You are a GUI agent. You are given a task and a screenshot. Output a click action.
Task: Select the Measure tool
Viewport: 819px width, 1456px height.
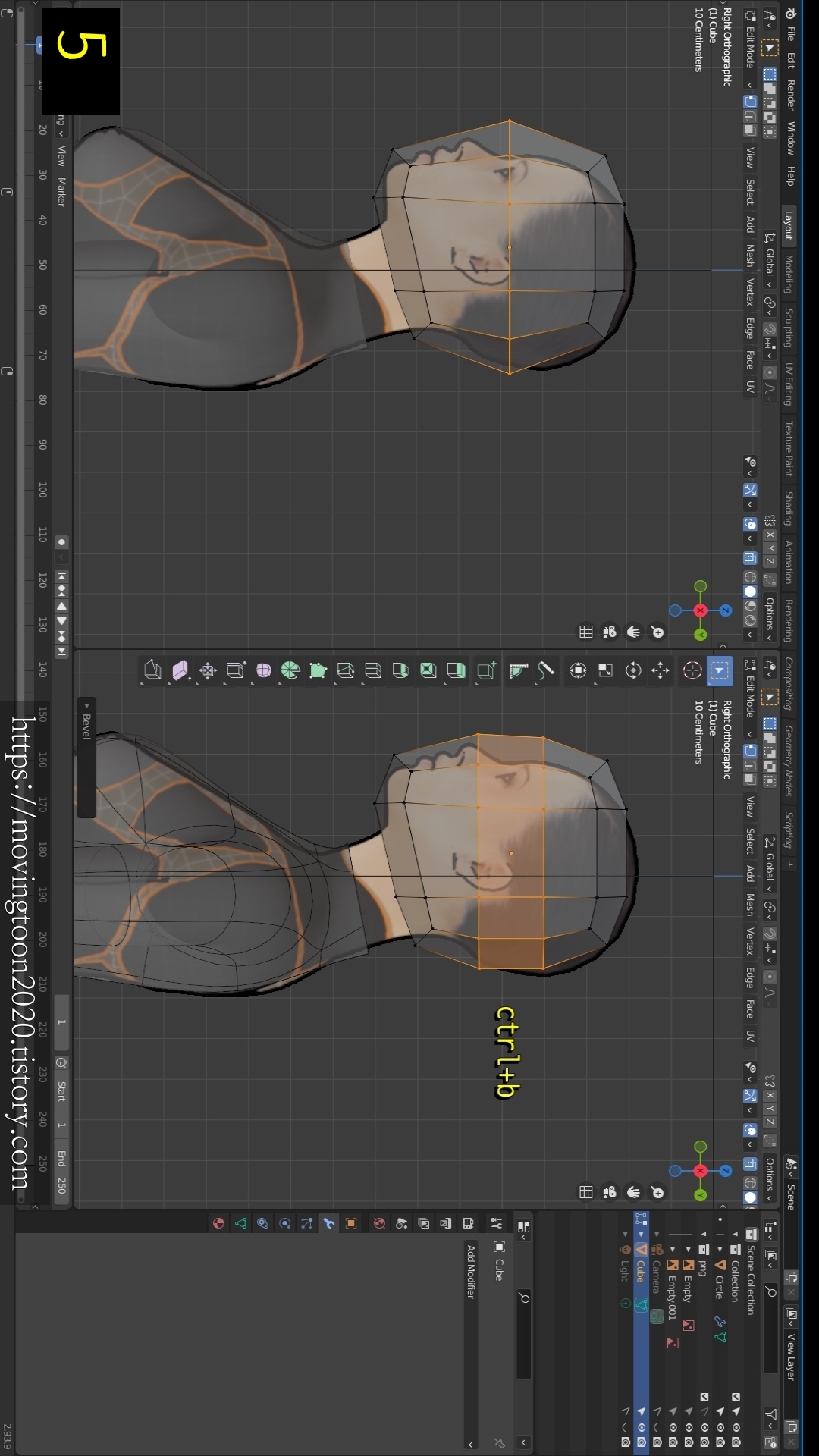519,670
